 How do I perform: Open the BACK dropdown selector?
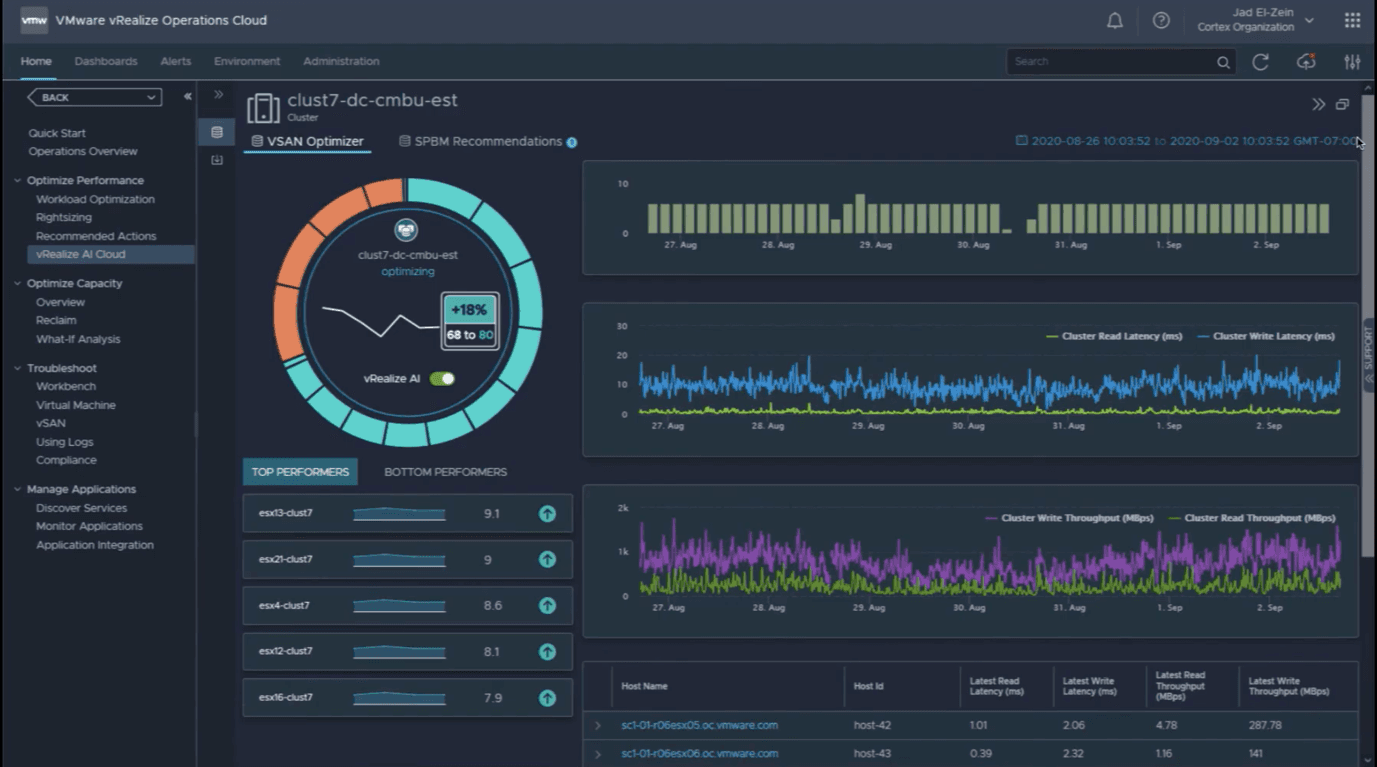95,97
